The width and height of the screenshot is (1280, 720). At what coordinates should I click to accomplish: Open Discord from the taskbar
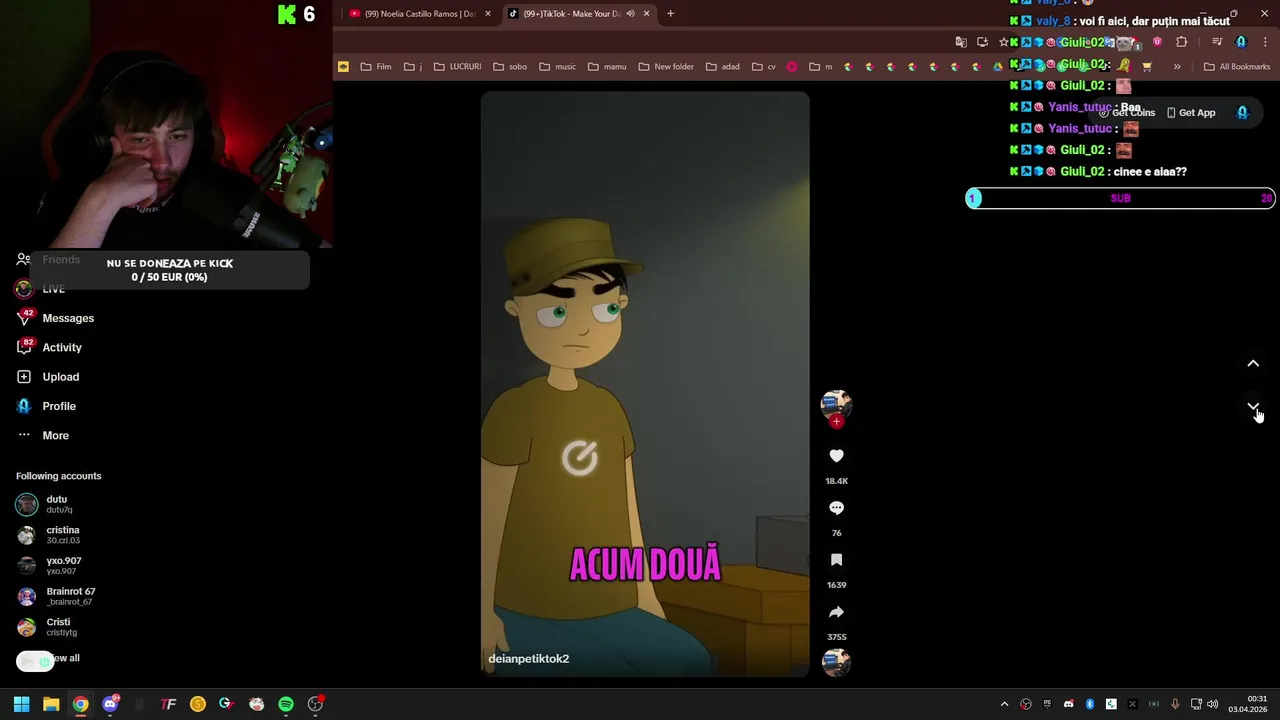[110, 704]
